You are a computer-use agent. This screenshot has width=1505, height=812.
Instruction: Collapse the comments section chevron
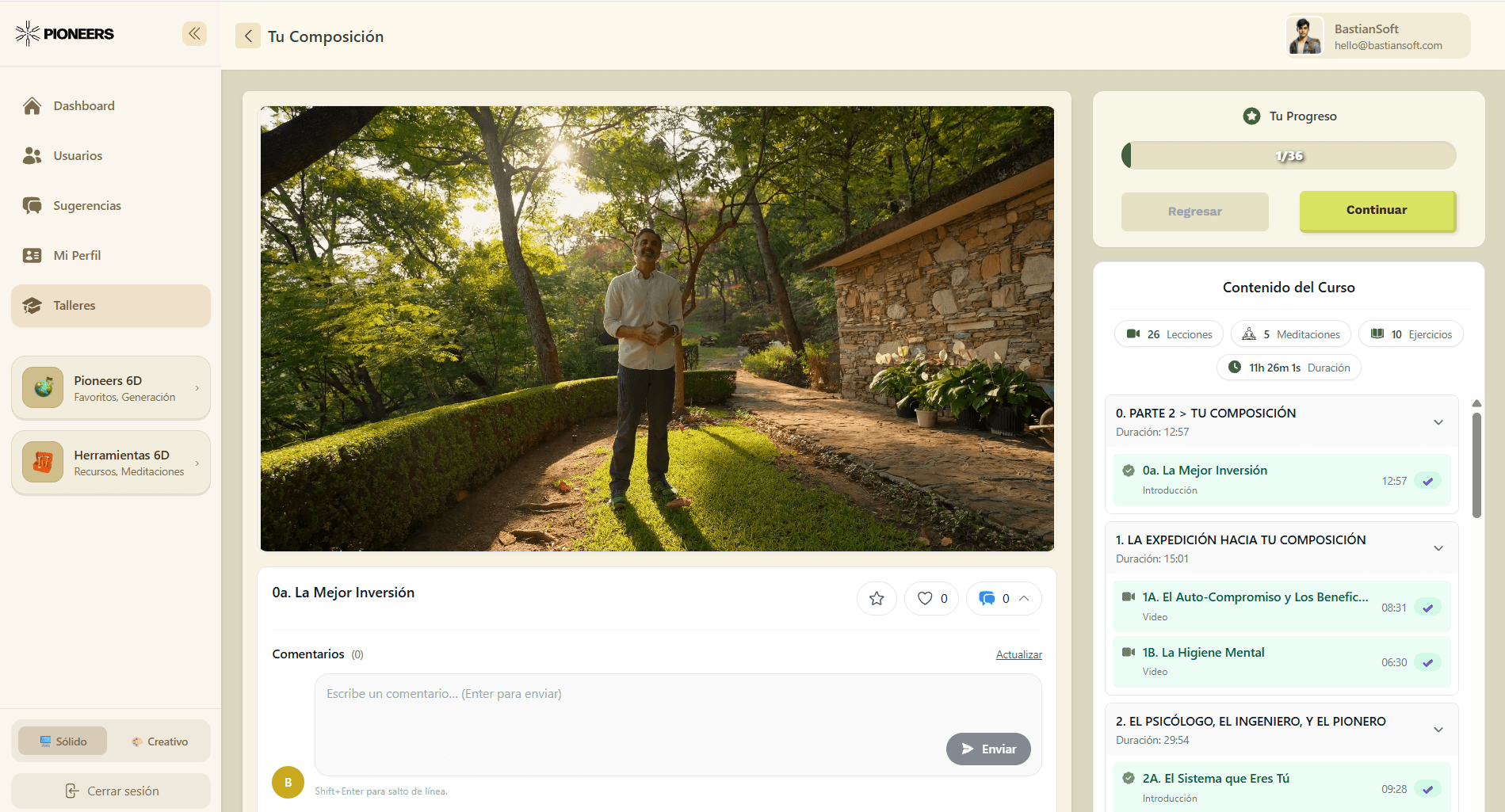(x=1023, y=598)
